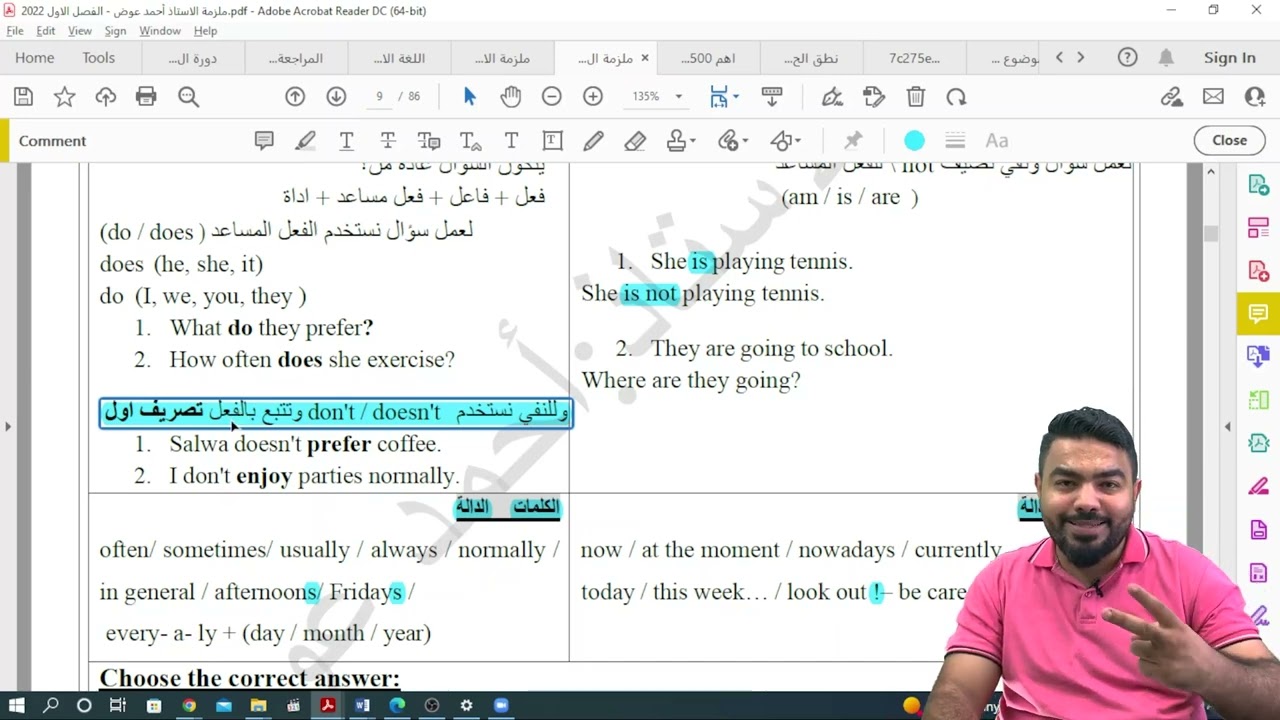Open the zoom level 135% dropdown
1280x720 pixels.
click(x=678, y=97)
